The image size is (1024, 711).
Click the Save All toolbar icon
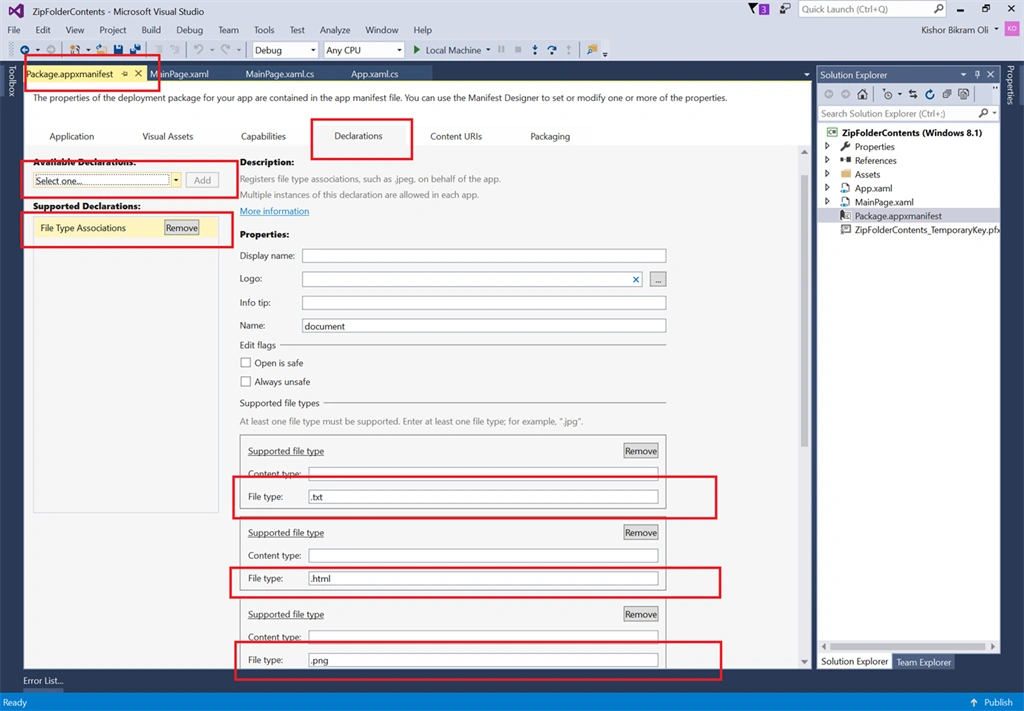pyautogui.click(x=135, y=50)
